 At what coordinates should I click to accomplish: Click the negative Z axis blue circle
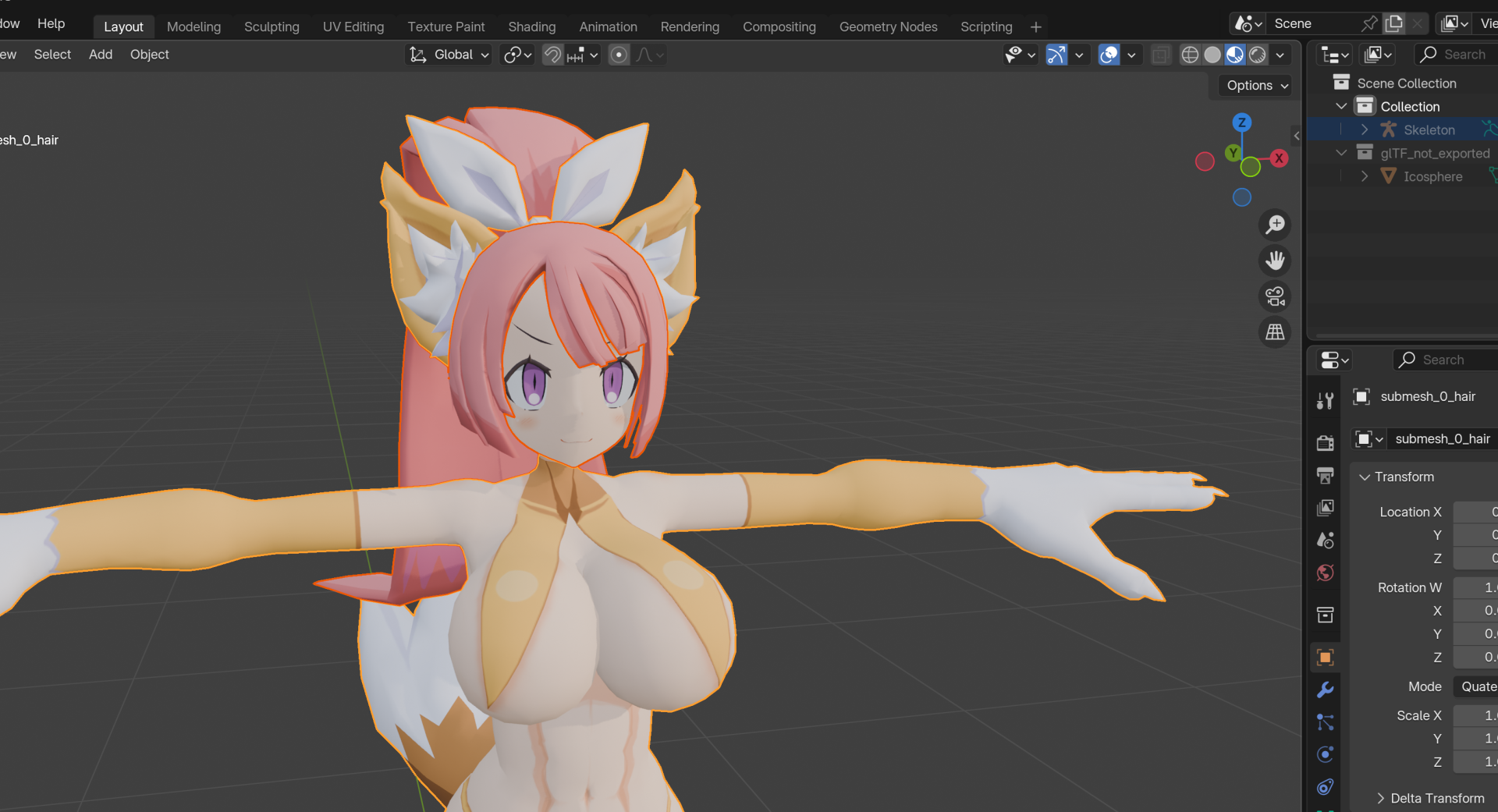1242,197
